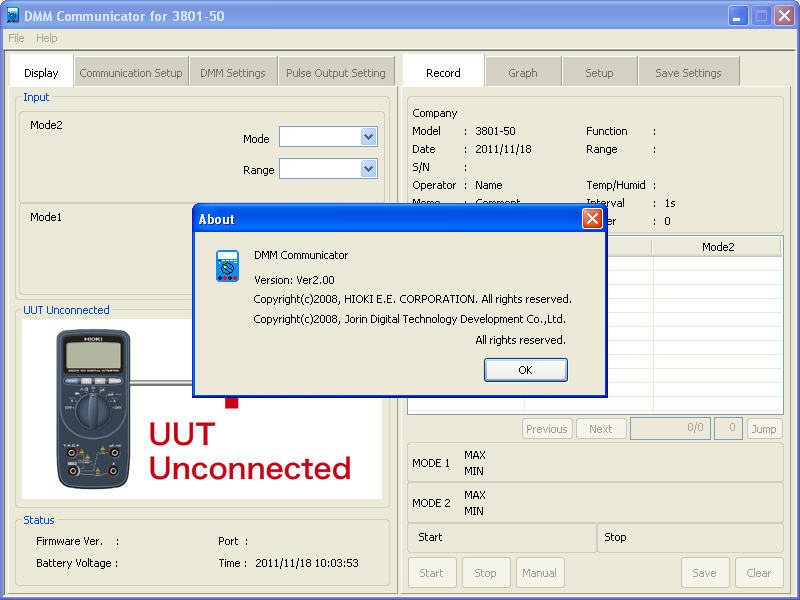Screen dimensions: 800x600
Task: Click the Temp/Humid label
Action: tap(616, 185)
